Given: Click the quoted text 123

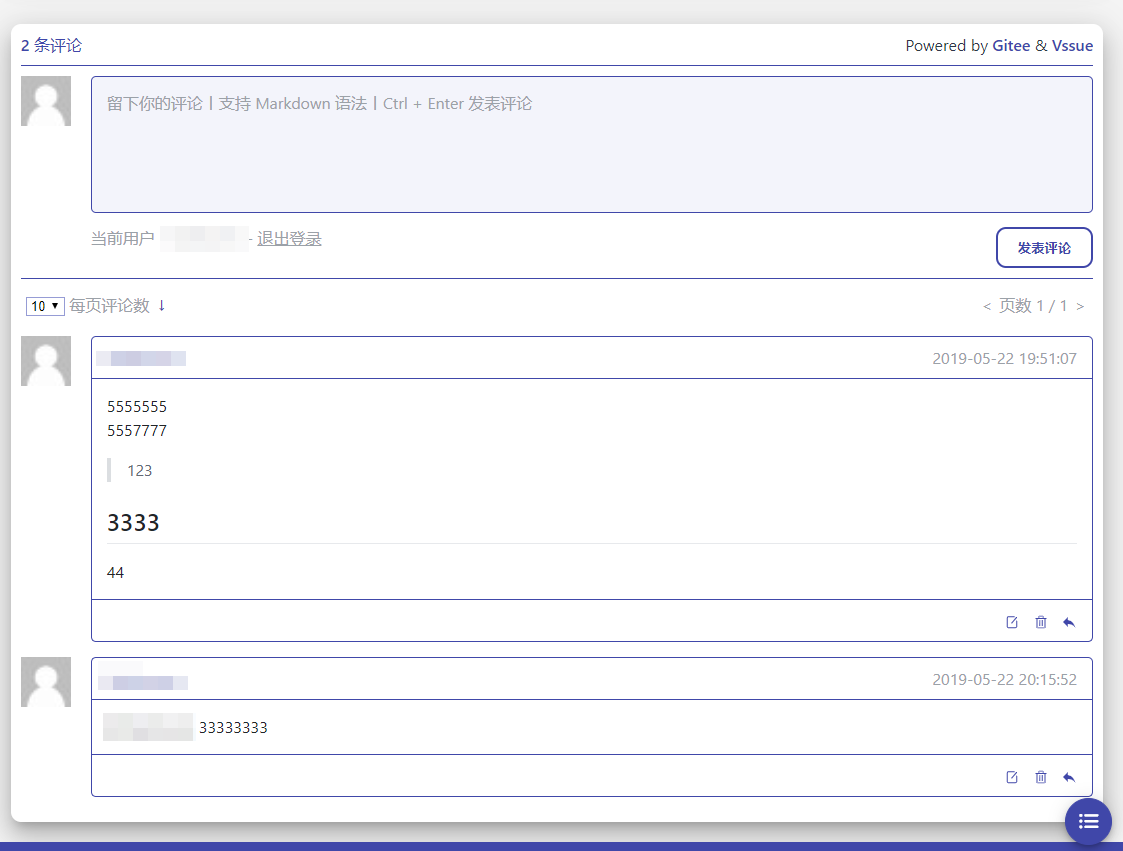Looking at the screenshot, I should [x=140, y=471].
